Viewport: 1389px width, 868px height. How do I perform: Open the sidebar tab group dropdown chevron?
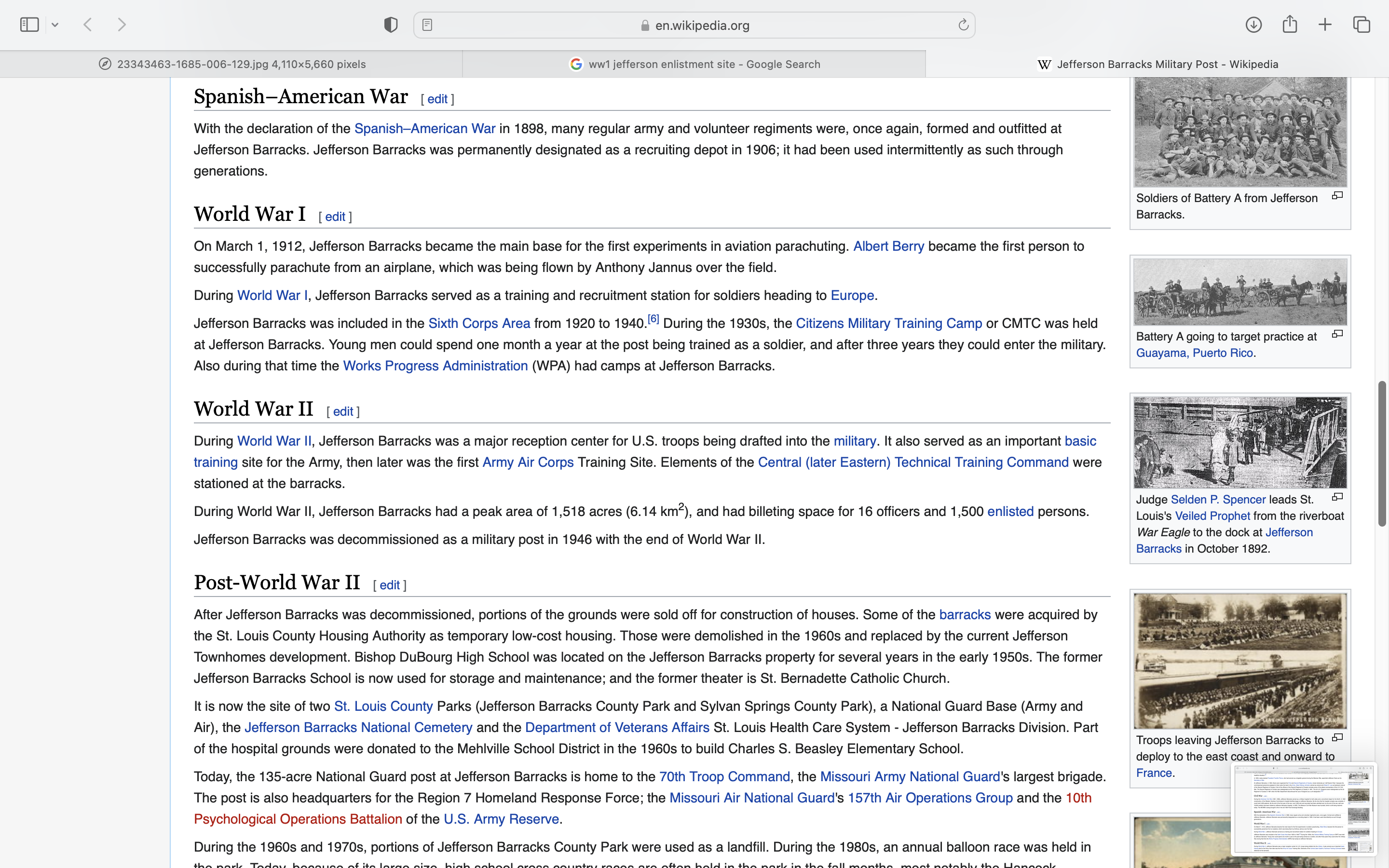55,25
